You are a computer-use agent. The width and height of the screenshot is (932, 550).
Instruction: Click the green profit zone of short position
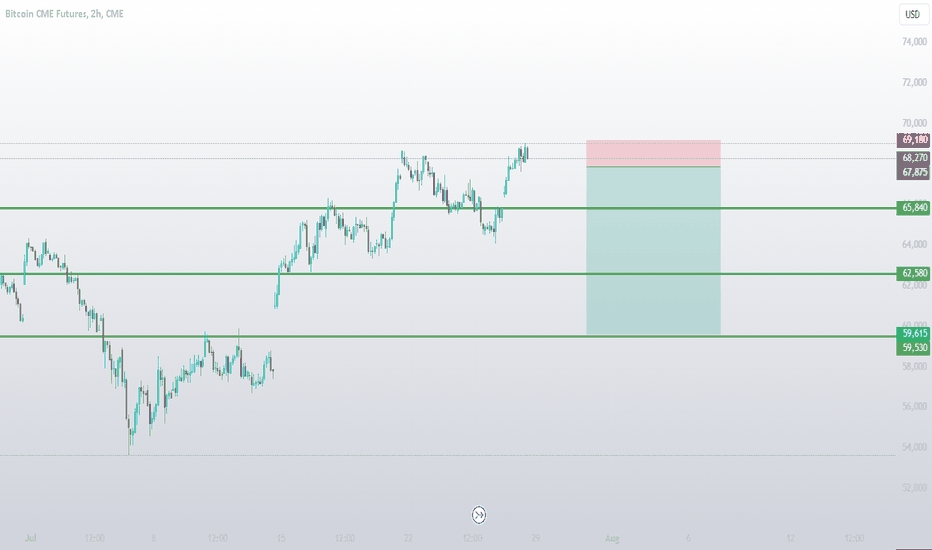[x=653, y=250]
